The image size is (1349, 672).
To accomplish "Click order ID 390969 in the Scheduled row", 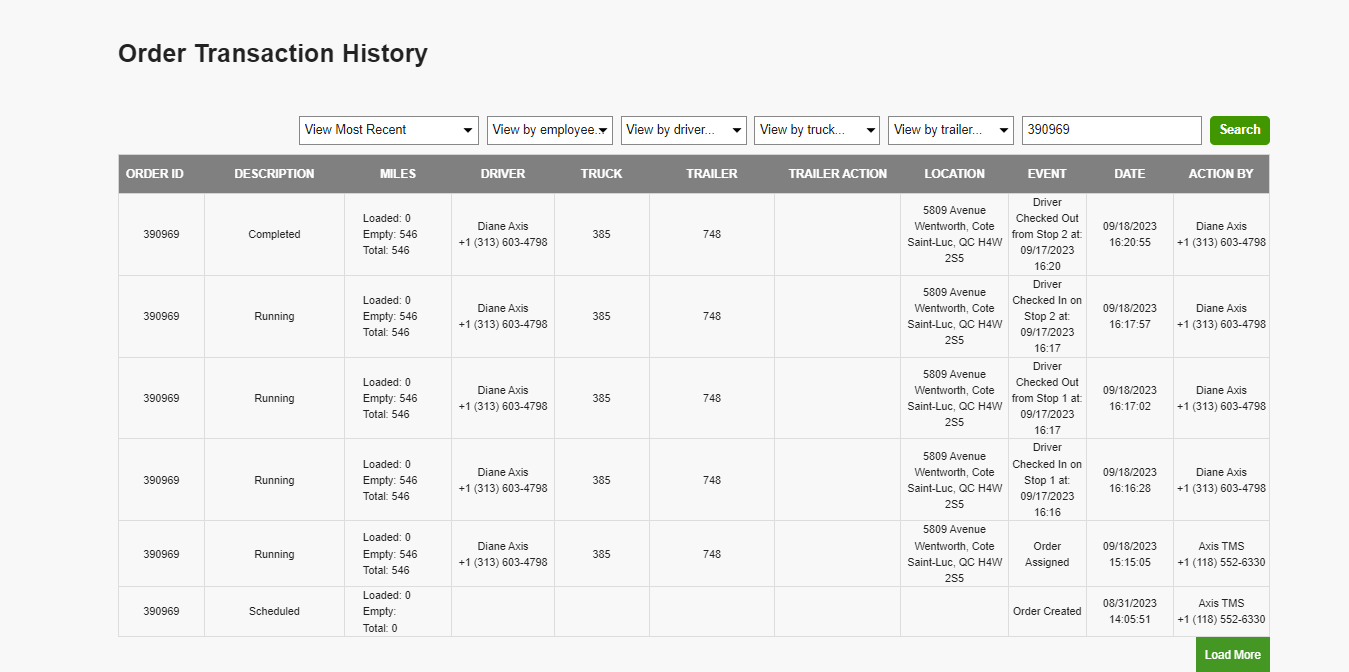I will (x=161, y=611).
